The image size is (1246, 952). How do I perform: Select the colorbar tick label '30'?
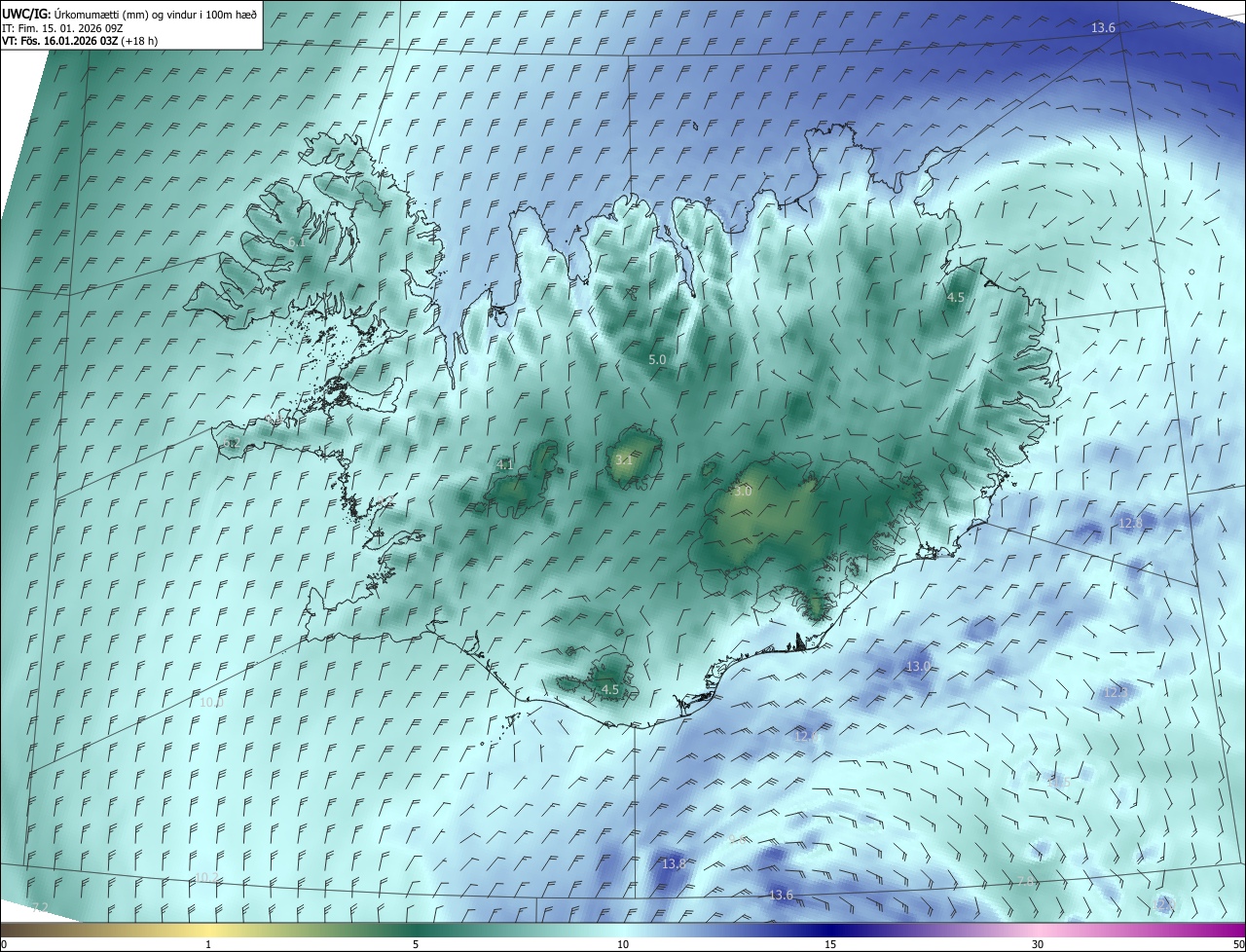[1038, 945]
